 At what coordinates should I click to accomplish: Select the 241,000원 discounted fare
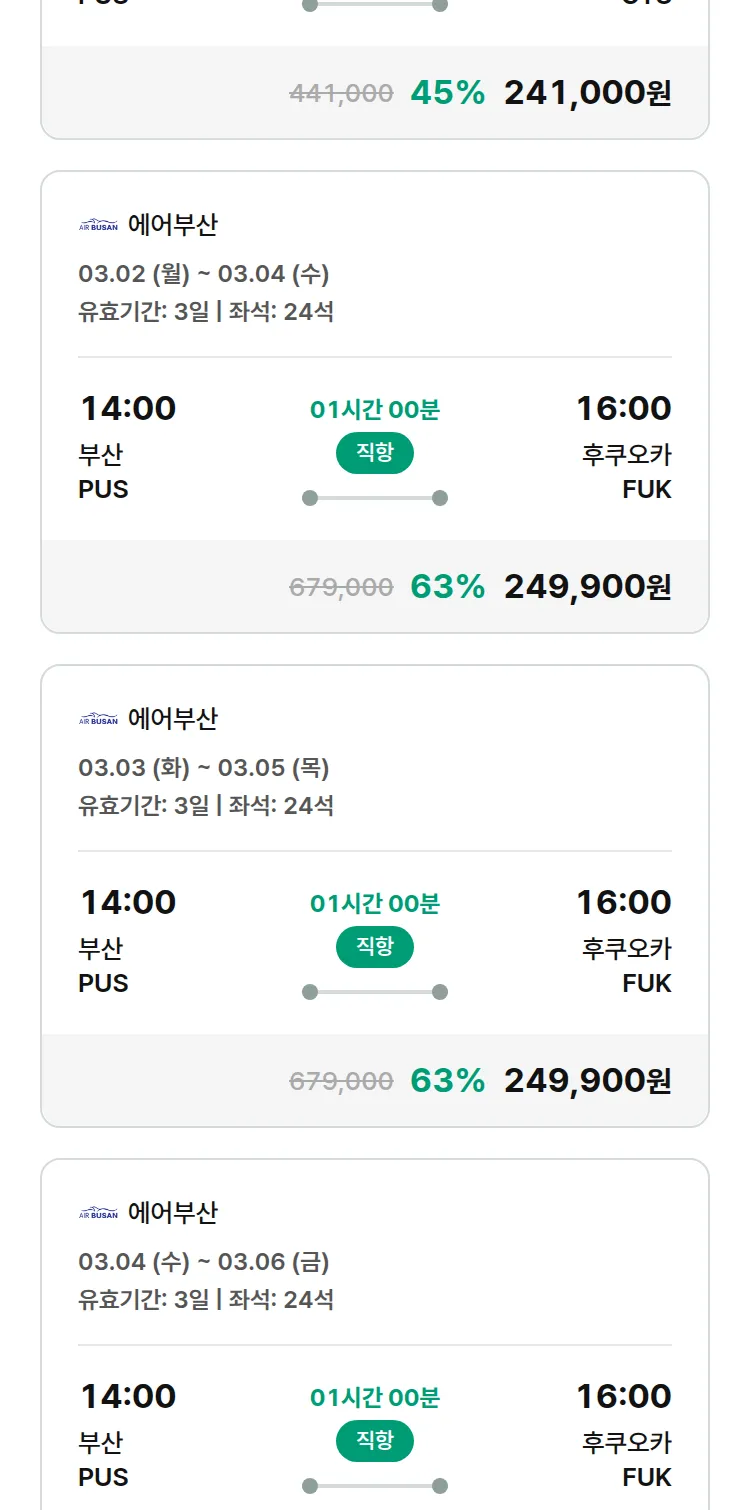[x=587, y=93]
